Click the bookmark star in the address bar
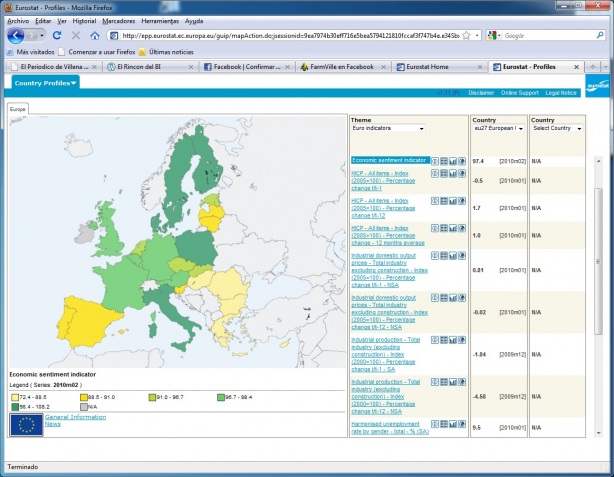Viewport: 614px width, 477px height. tap(464, 35)
